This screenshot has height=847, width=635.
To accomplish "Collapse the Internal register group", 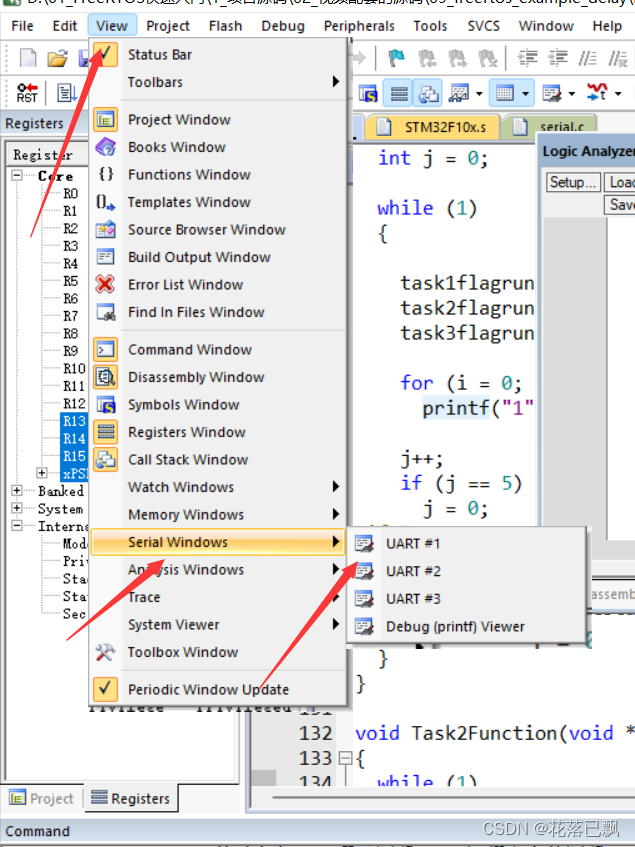I will click(x=17, y=526).
